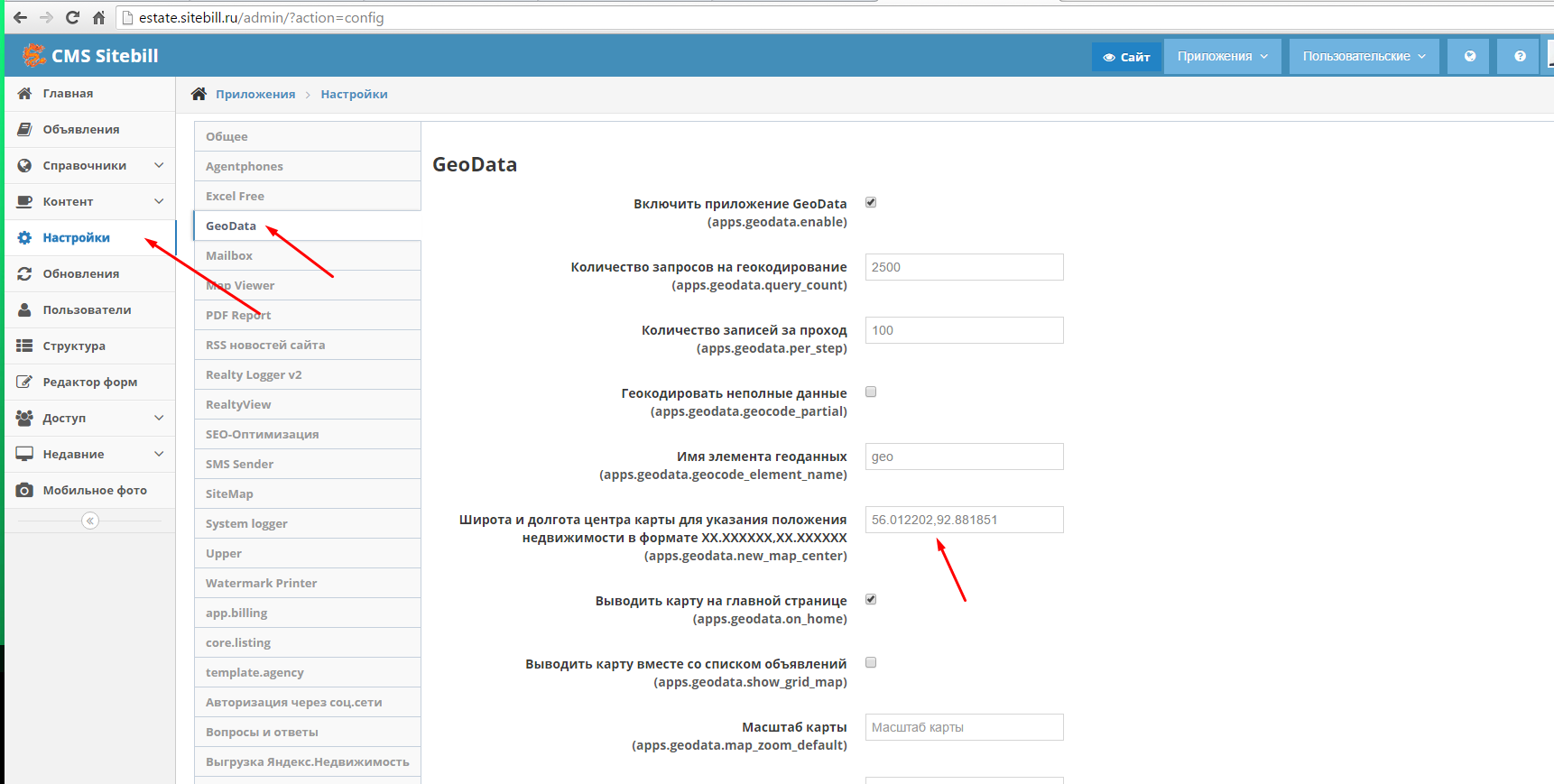The image size is (1554, 784).
Task: Expand the Справочники sidebar chevron
Action: pos(159,165)
